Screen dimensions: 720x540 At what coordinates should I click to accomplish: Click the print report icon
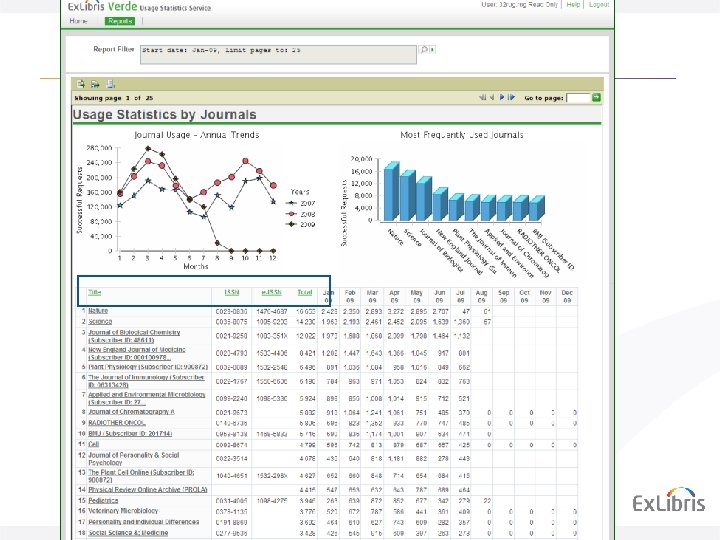coord(110,84)
